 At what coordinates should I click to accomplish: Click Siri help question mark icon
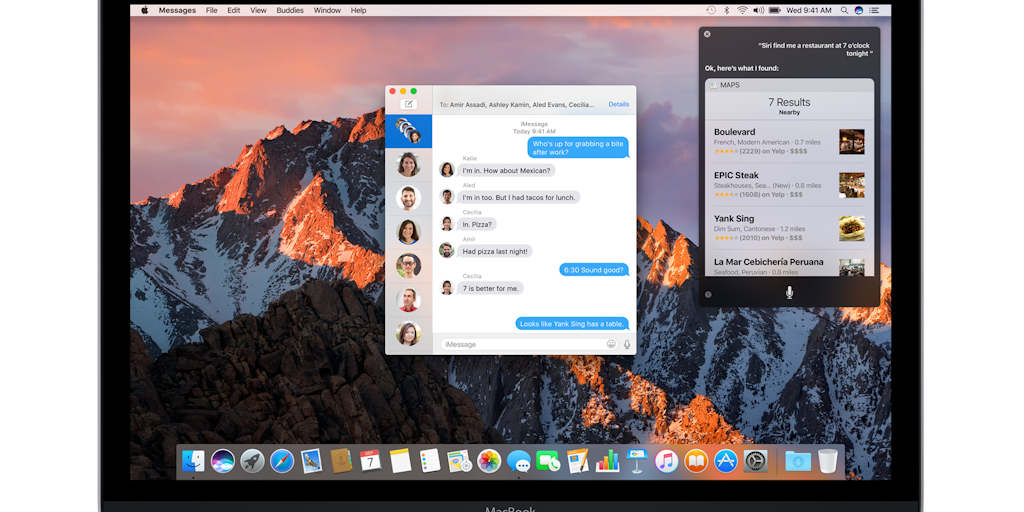(x=708, y=295)
